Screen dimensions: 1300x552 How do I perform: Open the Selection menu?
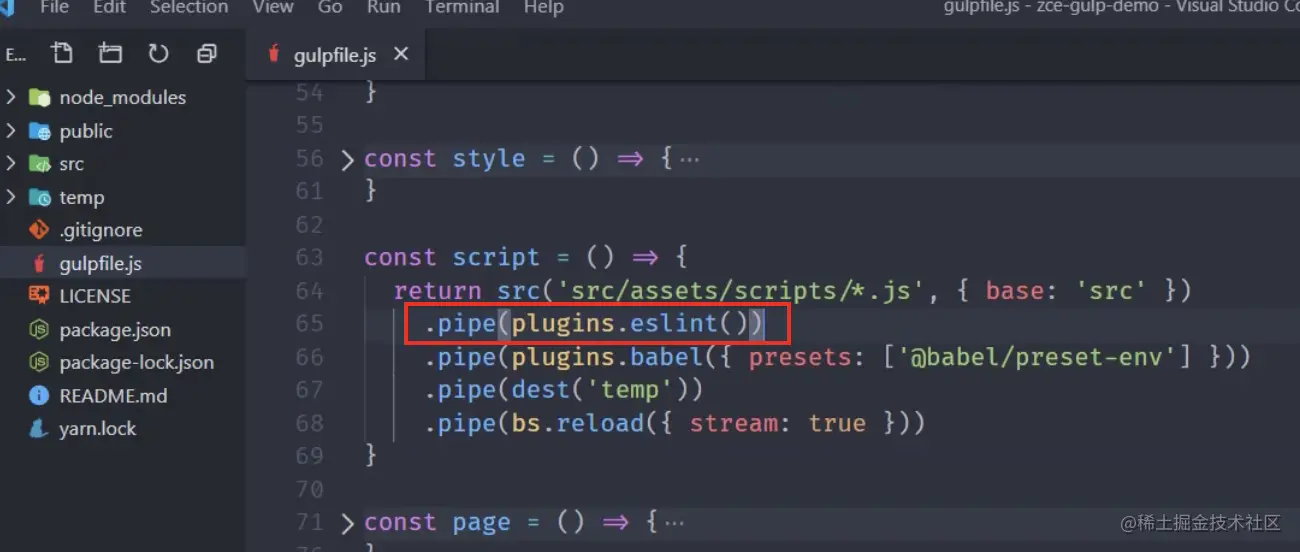189,7
